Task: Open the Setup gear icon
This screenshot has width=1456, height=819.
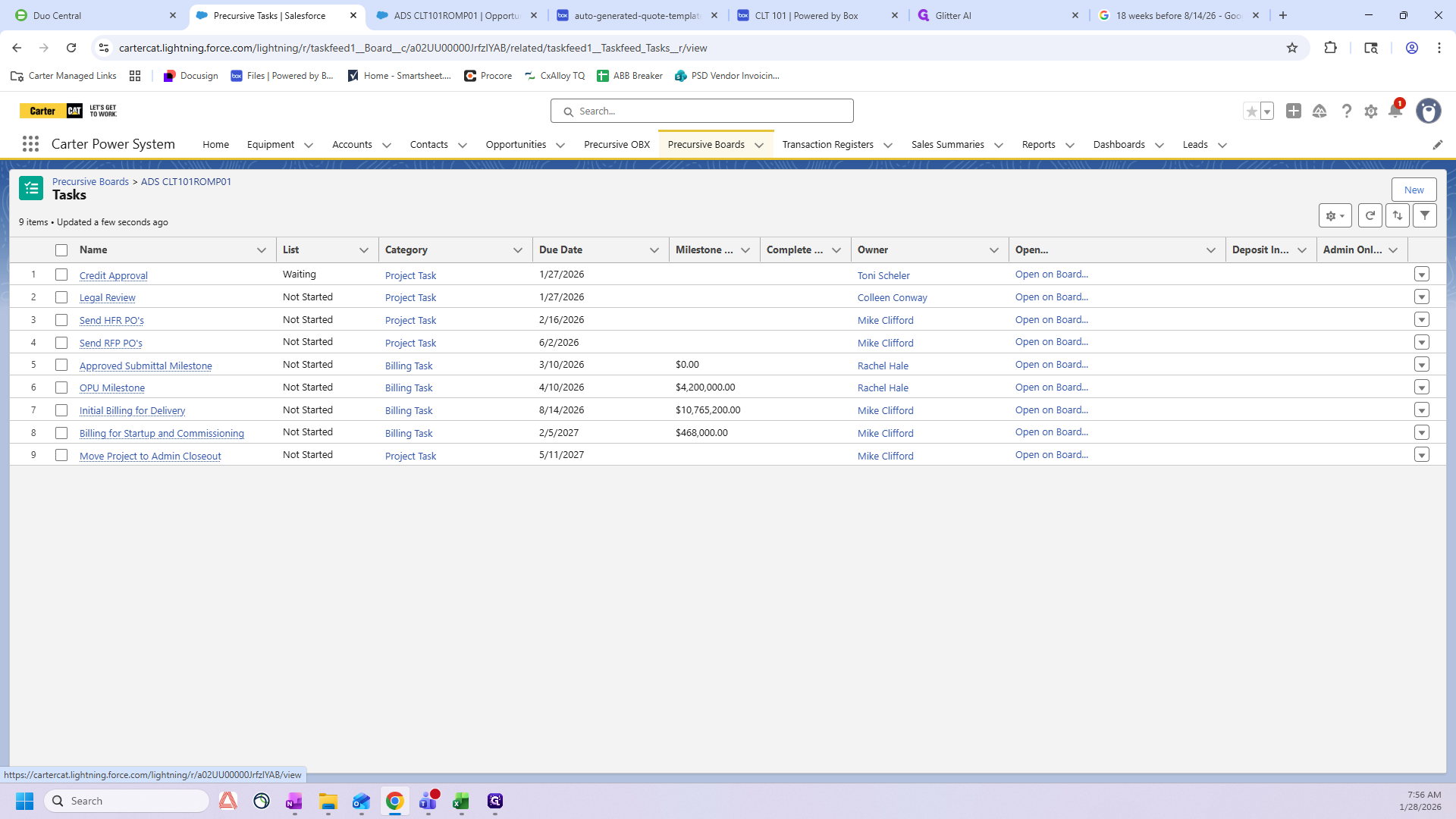Action: click(x=1370, y=111)
